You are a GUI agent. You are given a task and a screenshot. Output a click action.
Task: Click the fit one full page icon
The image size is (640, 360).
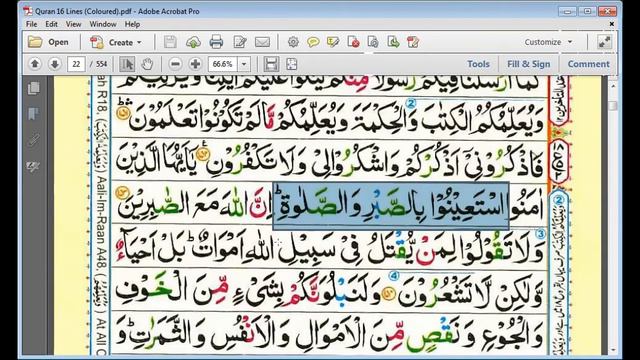[291, 64]
